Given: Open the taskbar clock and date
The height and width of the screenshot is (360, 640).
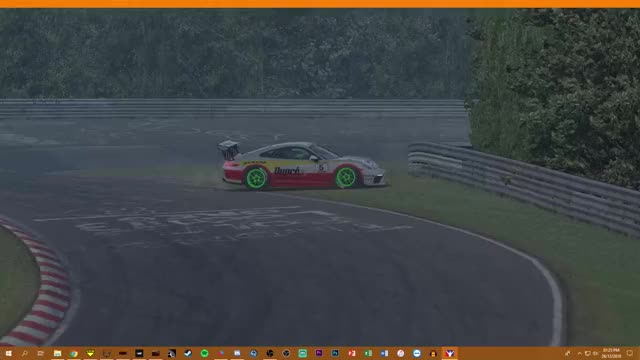Looking at the screenshot, I should 611,353.
